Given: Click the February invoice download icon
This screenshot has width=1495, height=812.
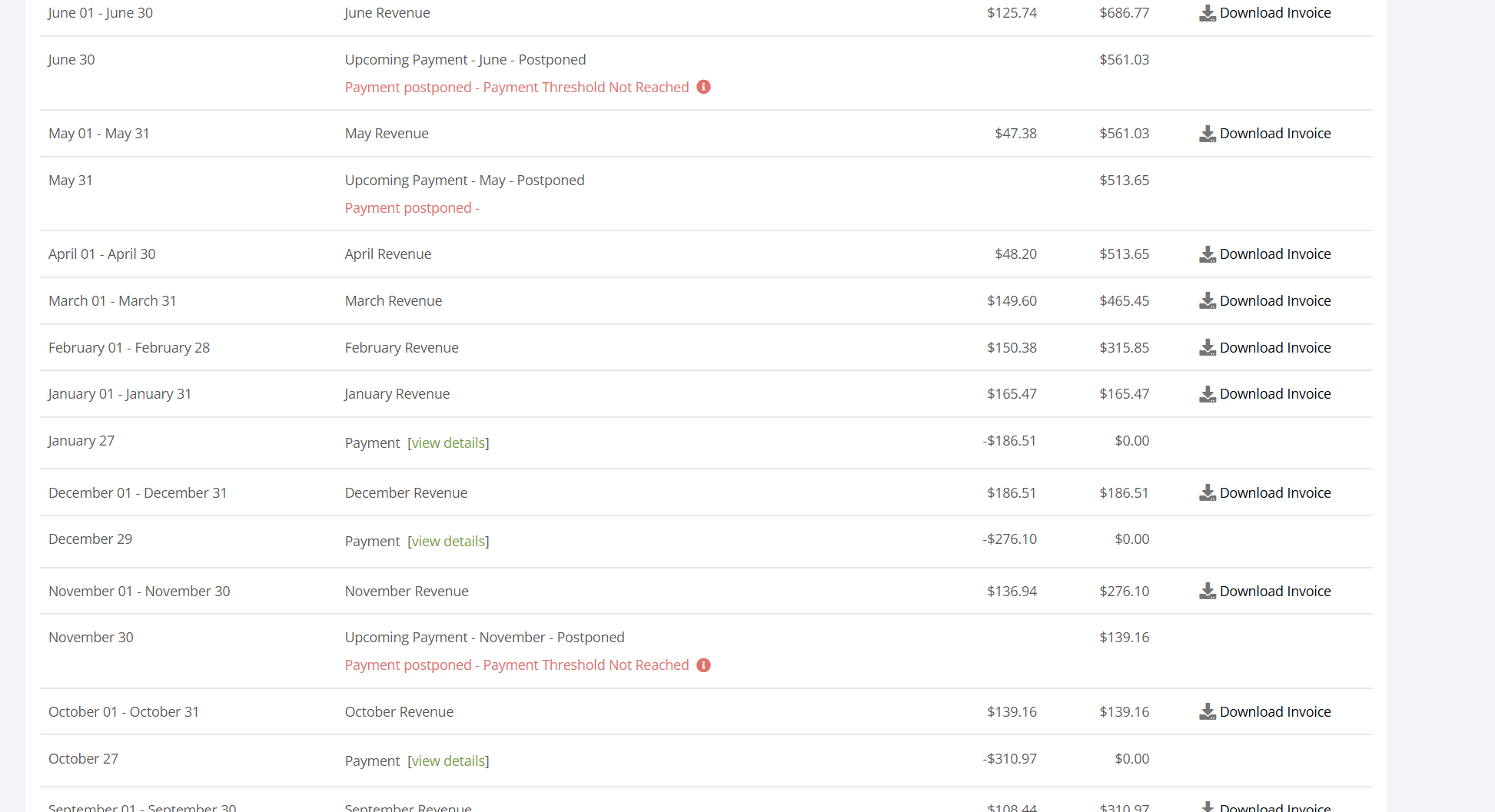Looking at the screenshot, I should coord(1208,348).
